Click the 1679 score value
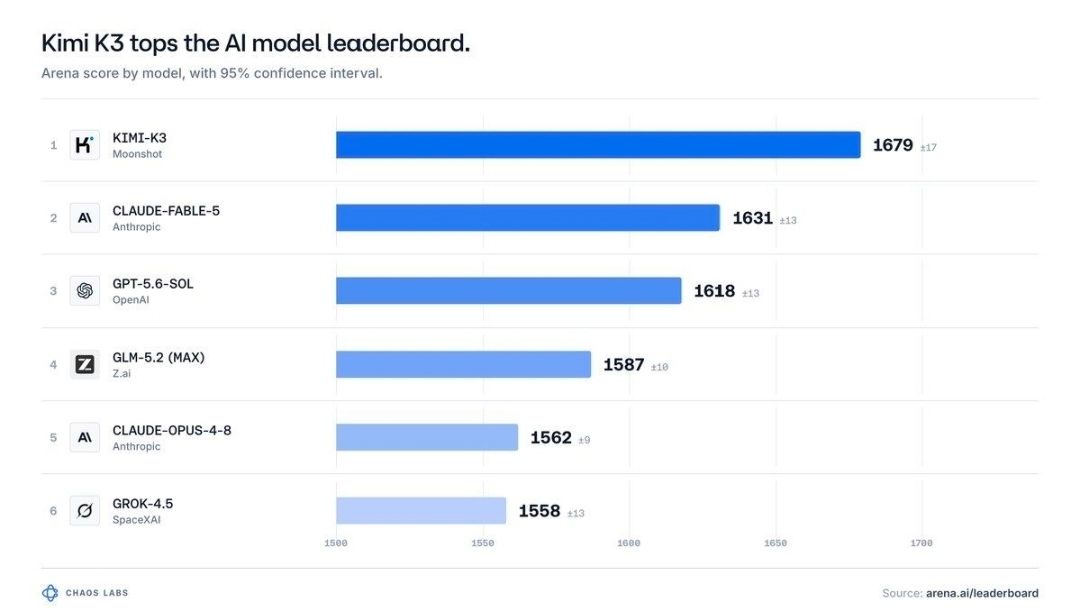The height and width of the screenshot is (608, 1080). pos(893,145)
